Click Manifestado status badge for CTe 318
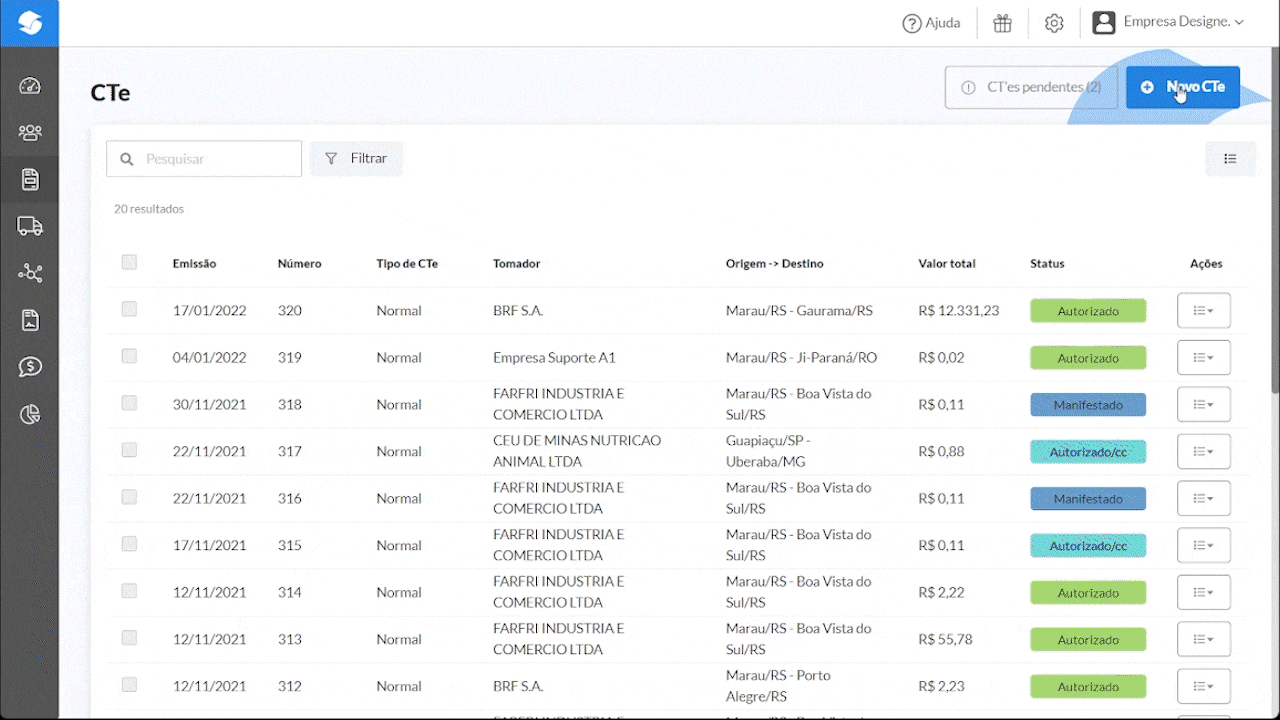The width and height of the screenshot is (1280, 720). pyautogui.click(x=1088, y=405)
